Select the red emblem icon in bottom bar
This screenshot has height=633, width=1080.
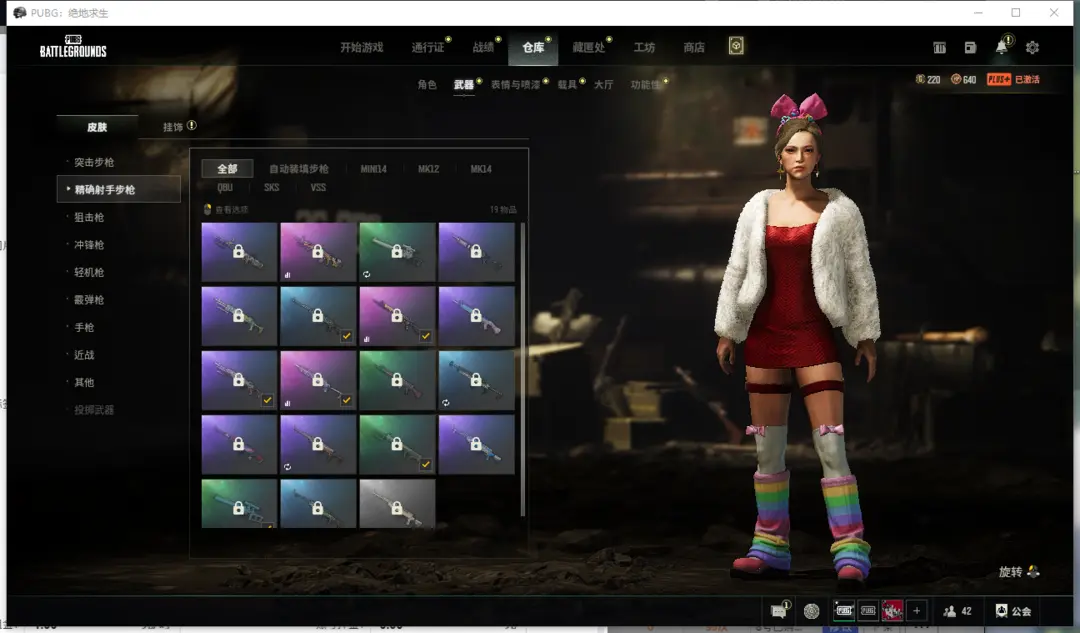coord(892,611)
